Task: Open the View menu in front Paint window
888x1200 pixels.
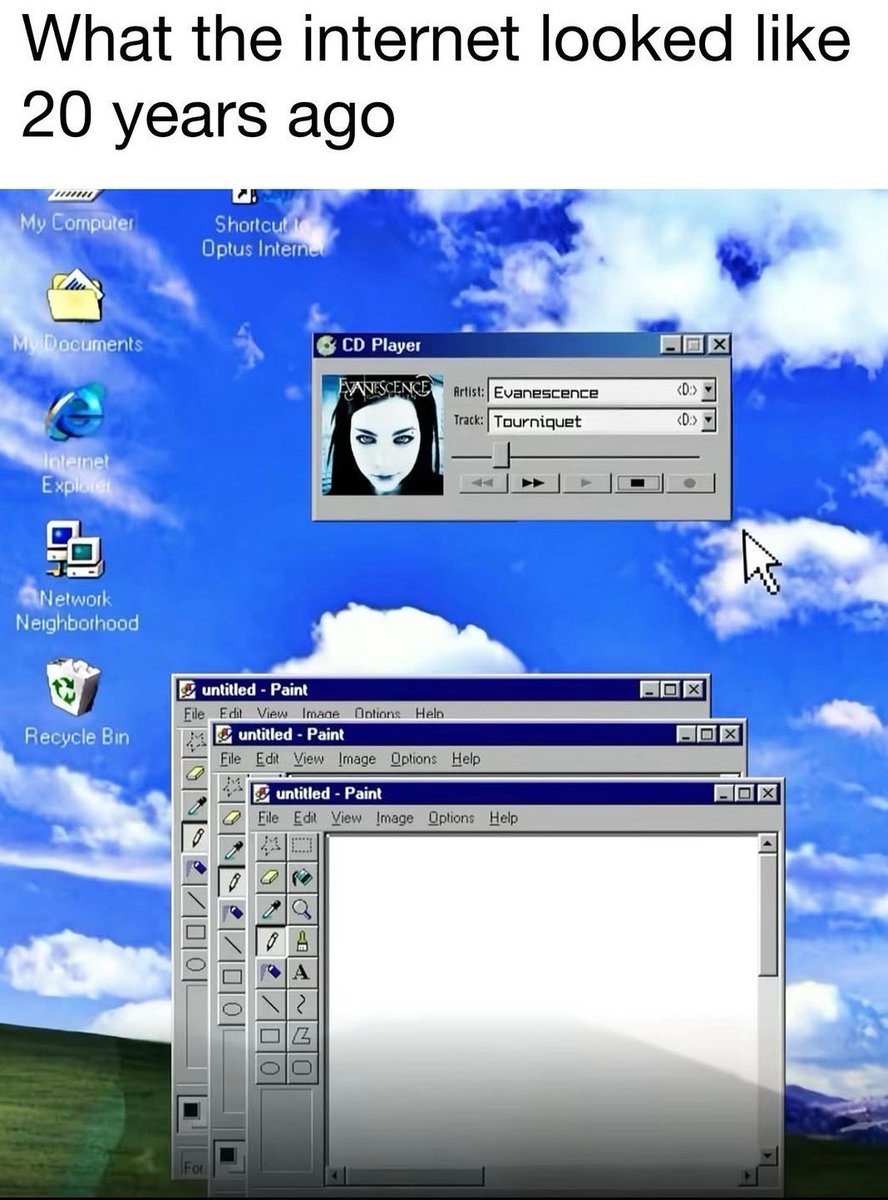Action: (x=346, y=818)
